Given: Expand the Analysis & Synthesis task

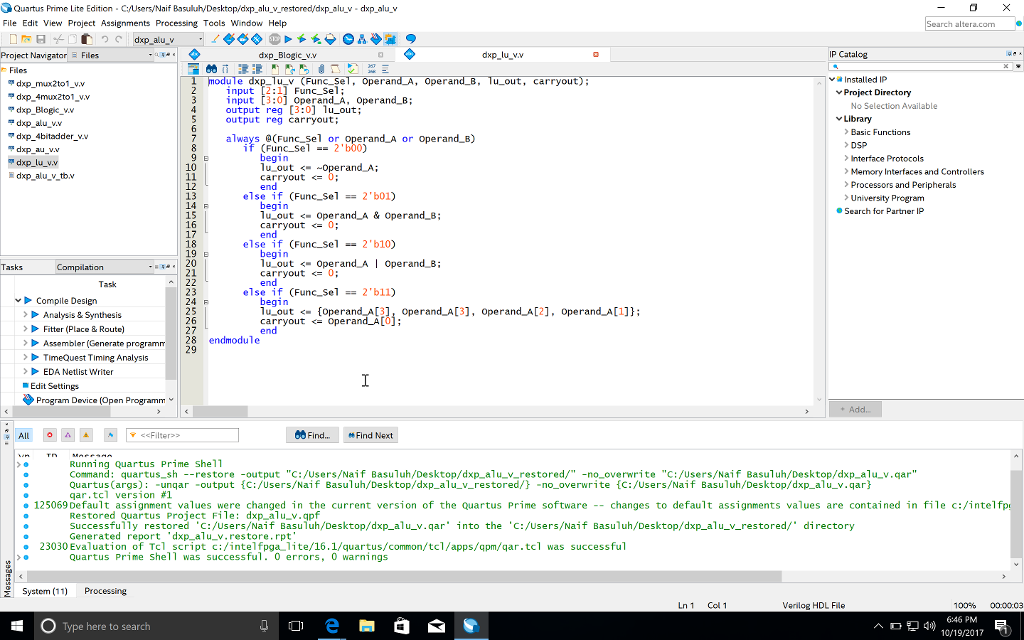Looking at the screenshot, I should [25, 315].
